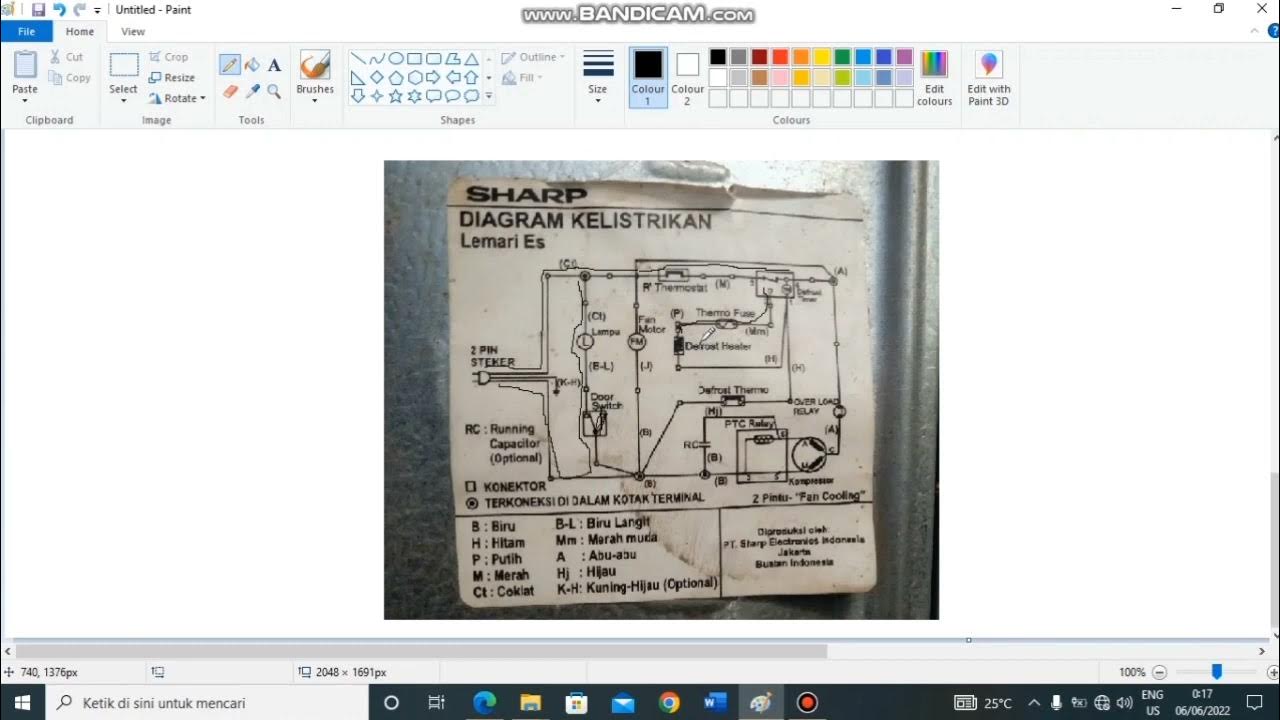Image resolution: width=1280 pixels, height=720 pixels.
Task: Open the Windows Start menu
Action: tap(23, 703)
